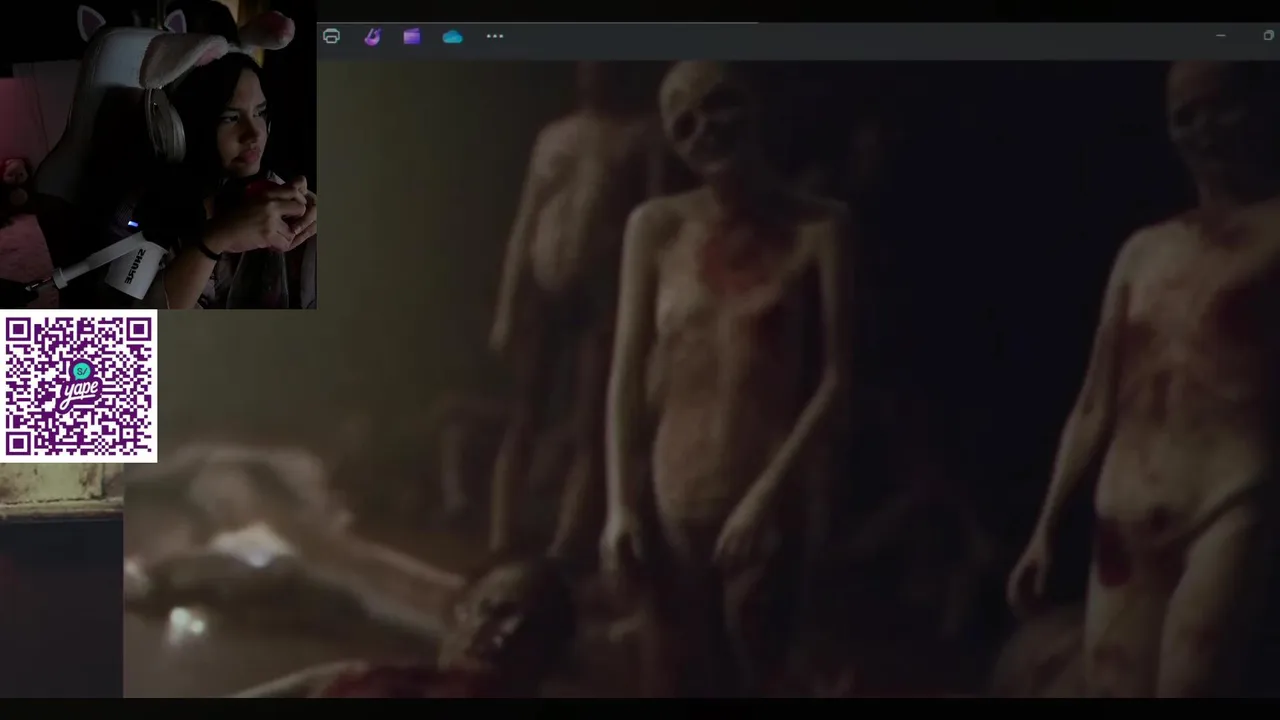Minimize the viewer window
Screen dimensions: 1280x720
pyautogui.click(x=1220, y=36)
